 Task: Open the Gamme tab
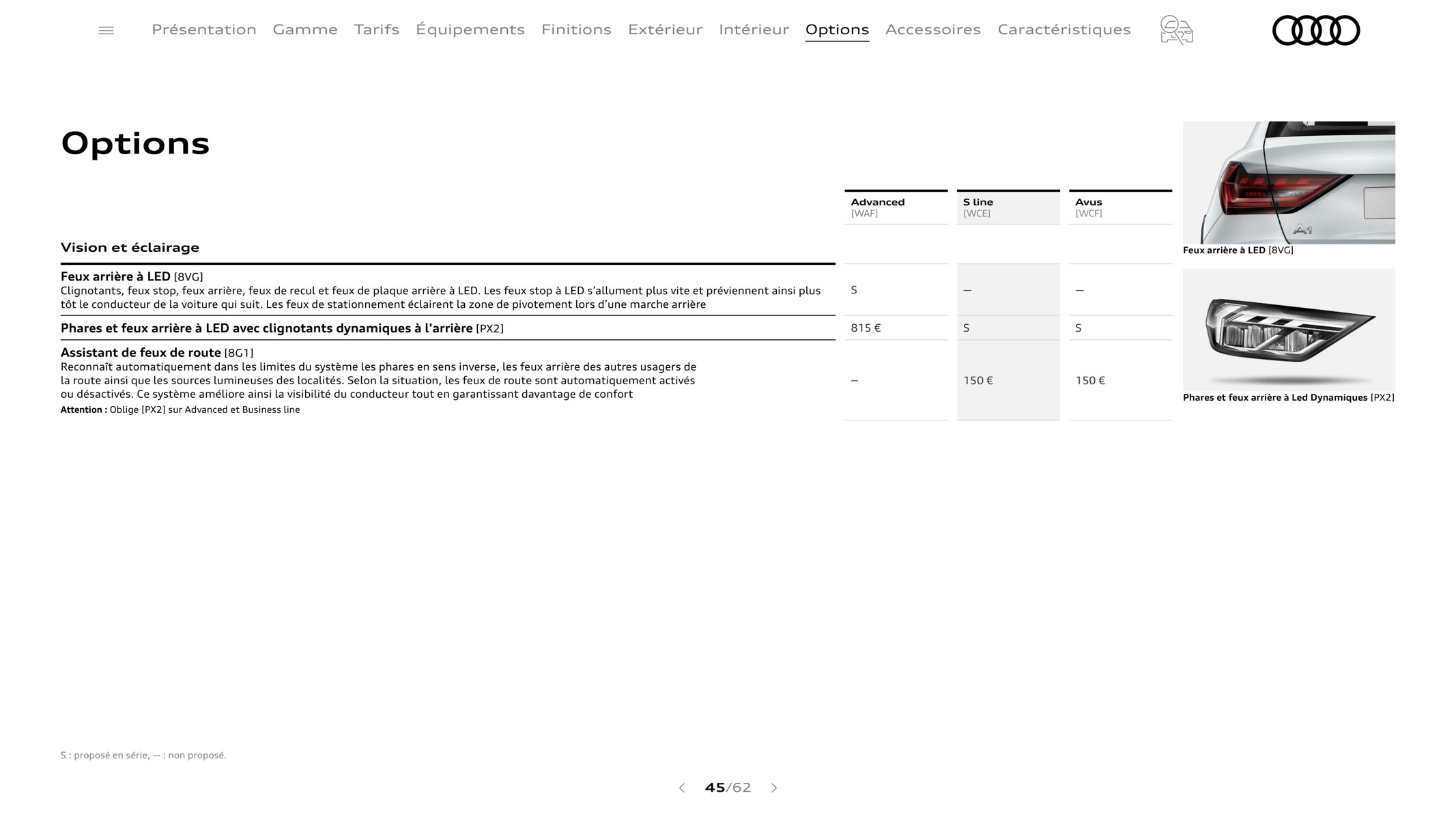pyautogui.click(x=305, y=29)
